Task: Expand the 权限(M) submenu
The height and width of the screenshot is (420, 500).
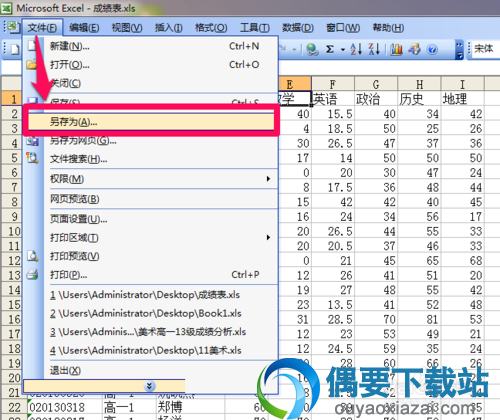Action: tap(150, 179)
